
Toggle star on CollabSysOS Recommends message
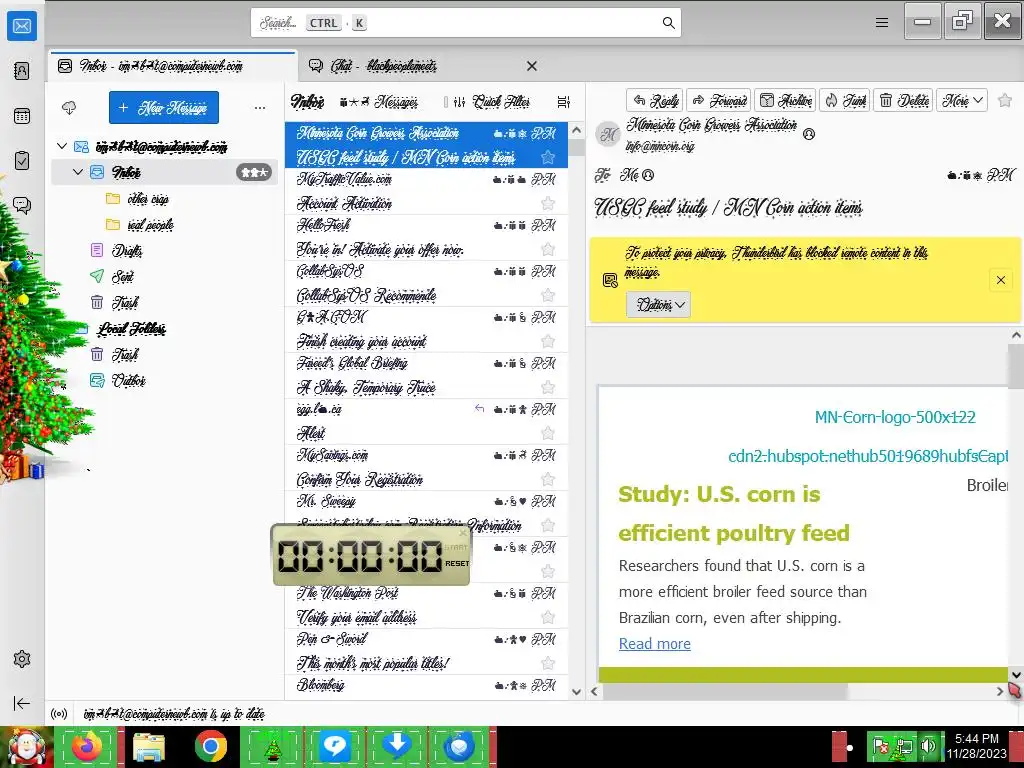[x=548, y=295]
